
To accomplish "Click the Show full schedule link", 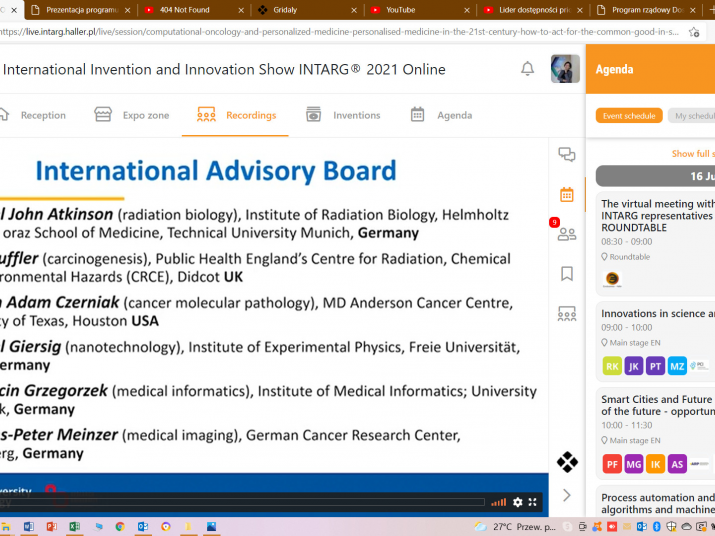I will point(692,154).
